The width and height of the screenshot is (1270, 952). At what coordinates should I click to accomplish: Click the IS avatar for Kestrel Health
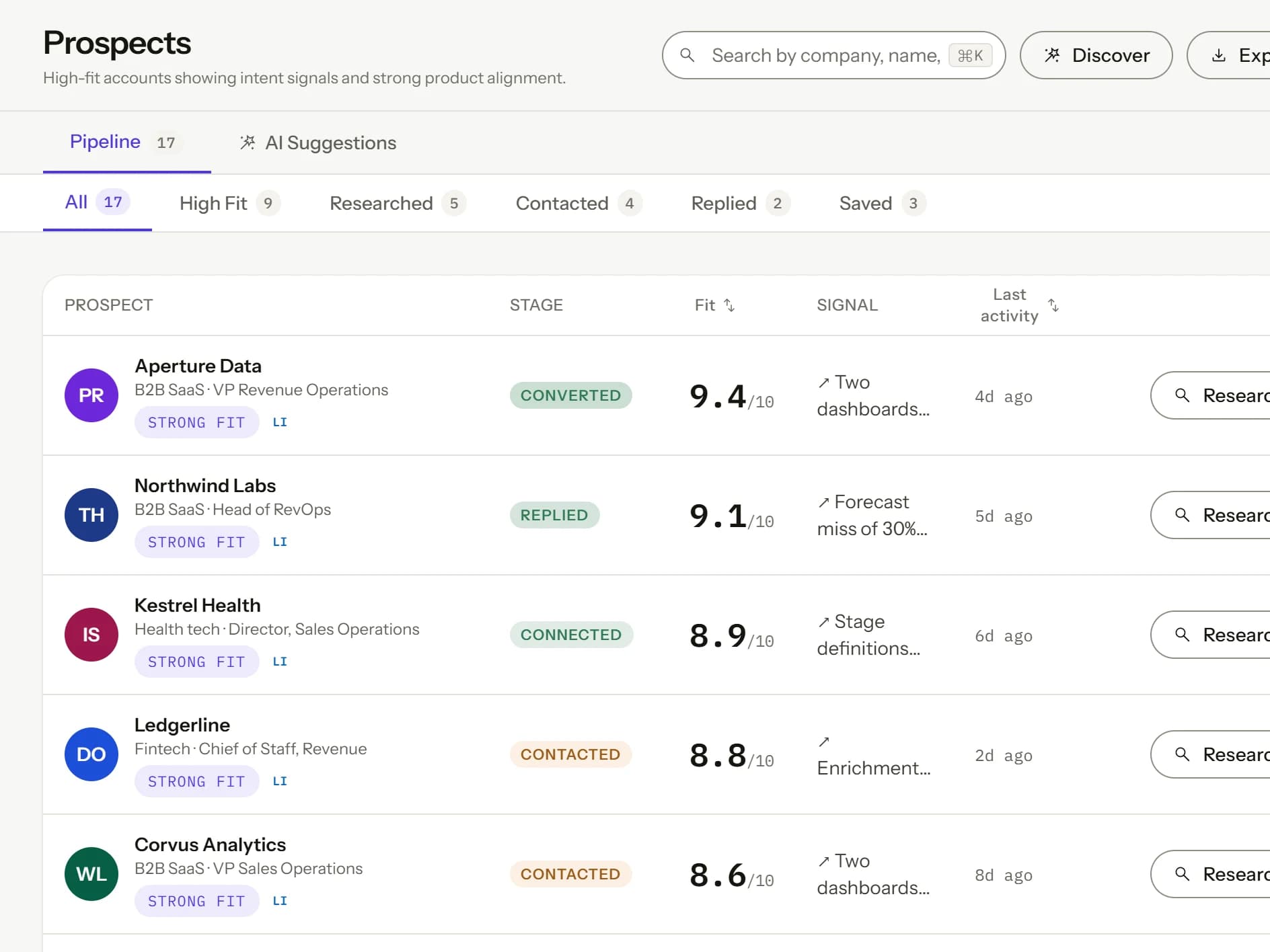(x=91, y=635)
